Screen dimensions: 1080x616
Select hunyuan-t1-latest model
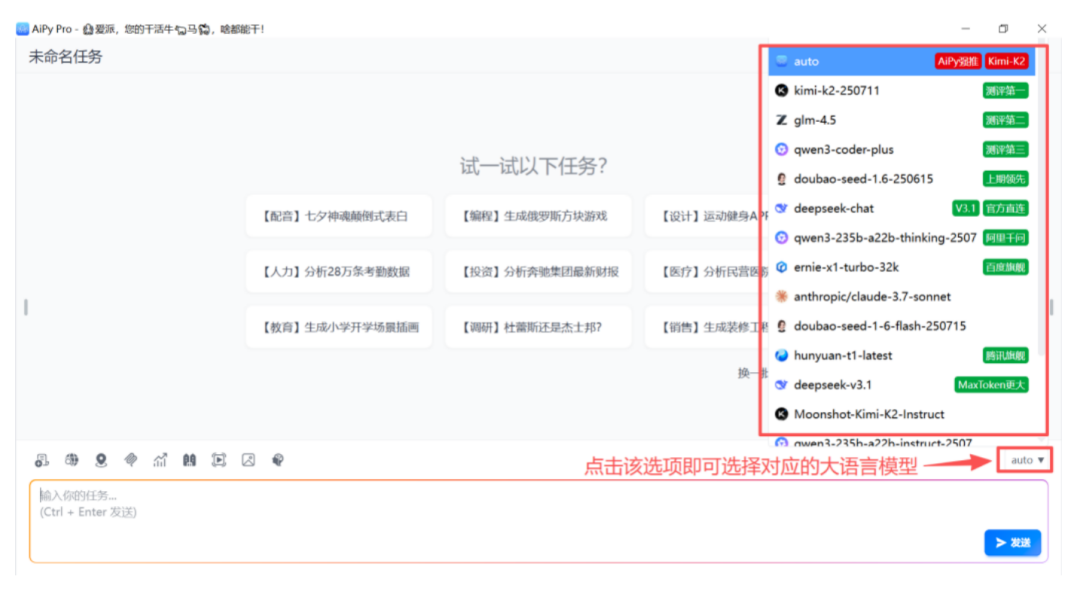[x=902, y=356]
